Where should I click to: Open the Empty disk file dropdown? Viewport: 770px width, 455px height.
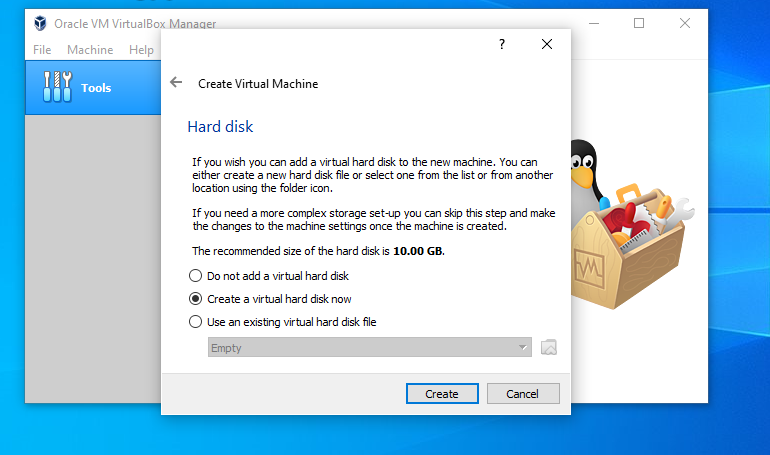[370, 348]
